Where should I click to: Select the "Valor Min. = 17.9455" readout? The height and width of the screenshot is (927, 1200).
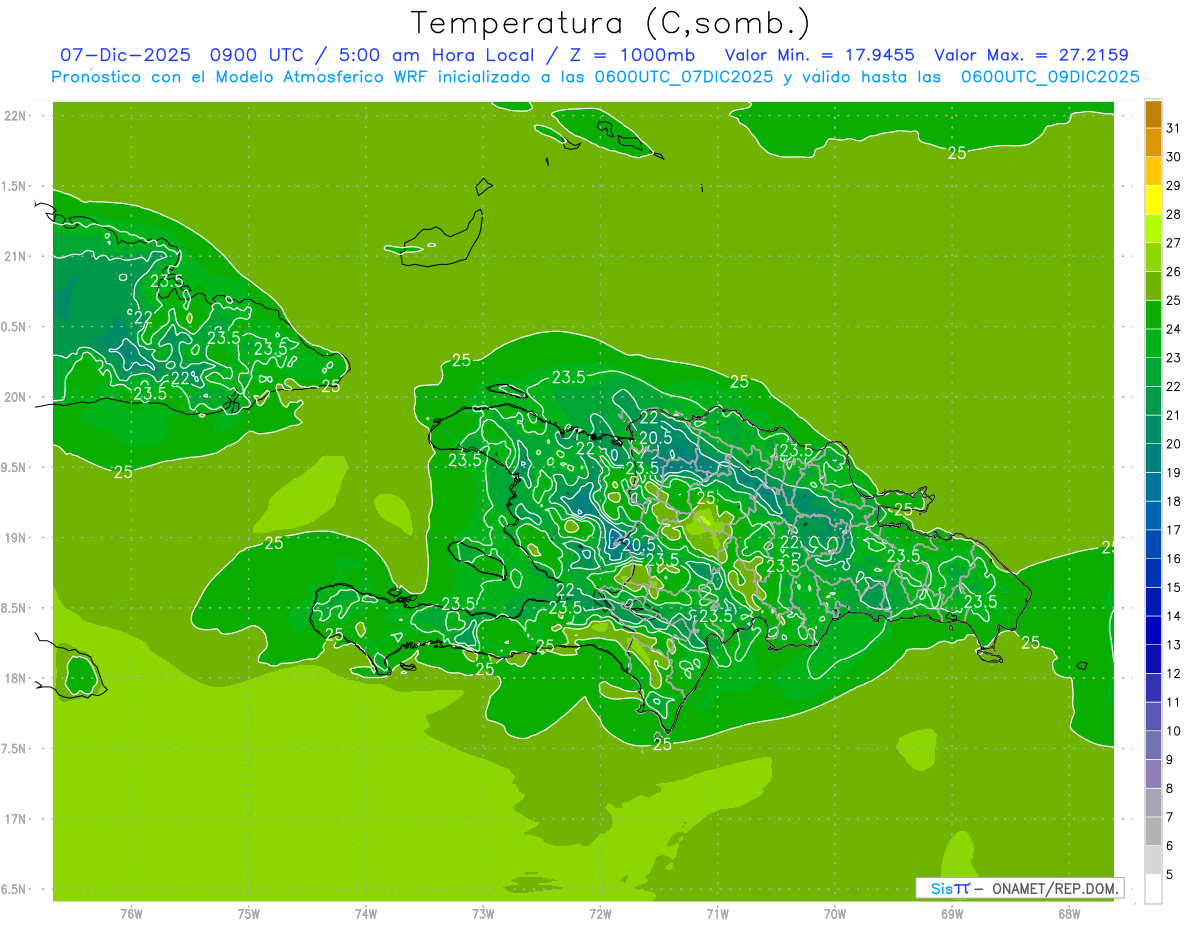[819, 56]
